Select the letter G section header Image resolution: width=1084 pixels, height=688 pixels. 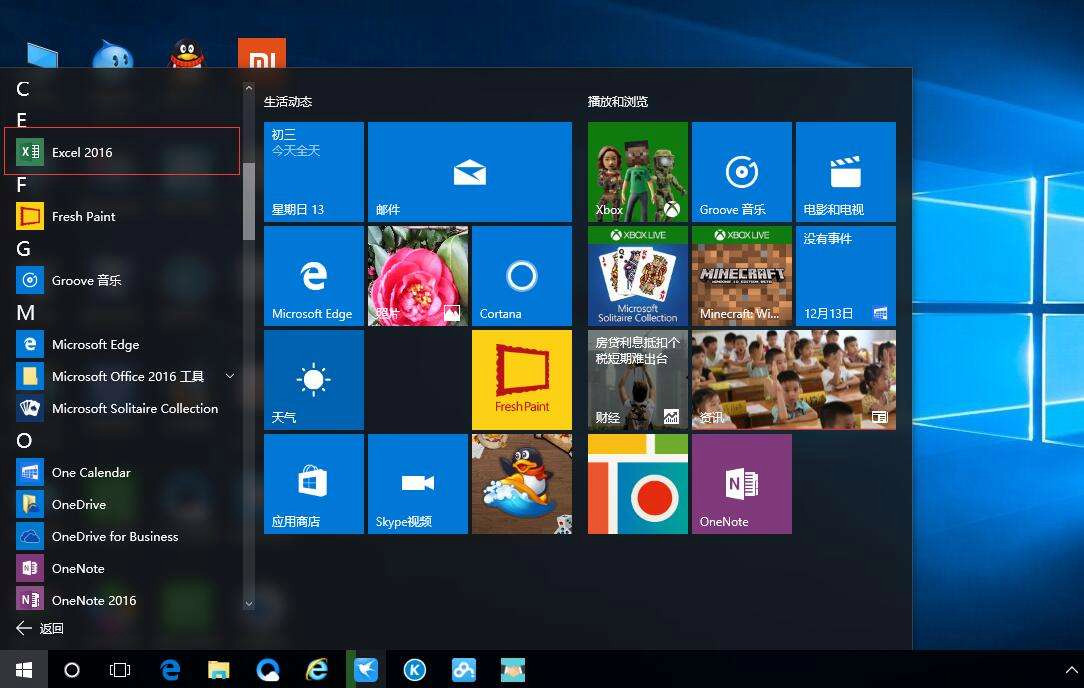point(24,249)
